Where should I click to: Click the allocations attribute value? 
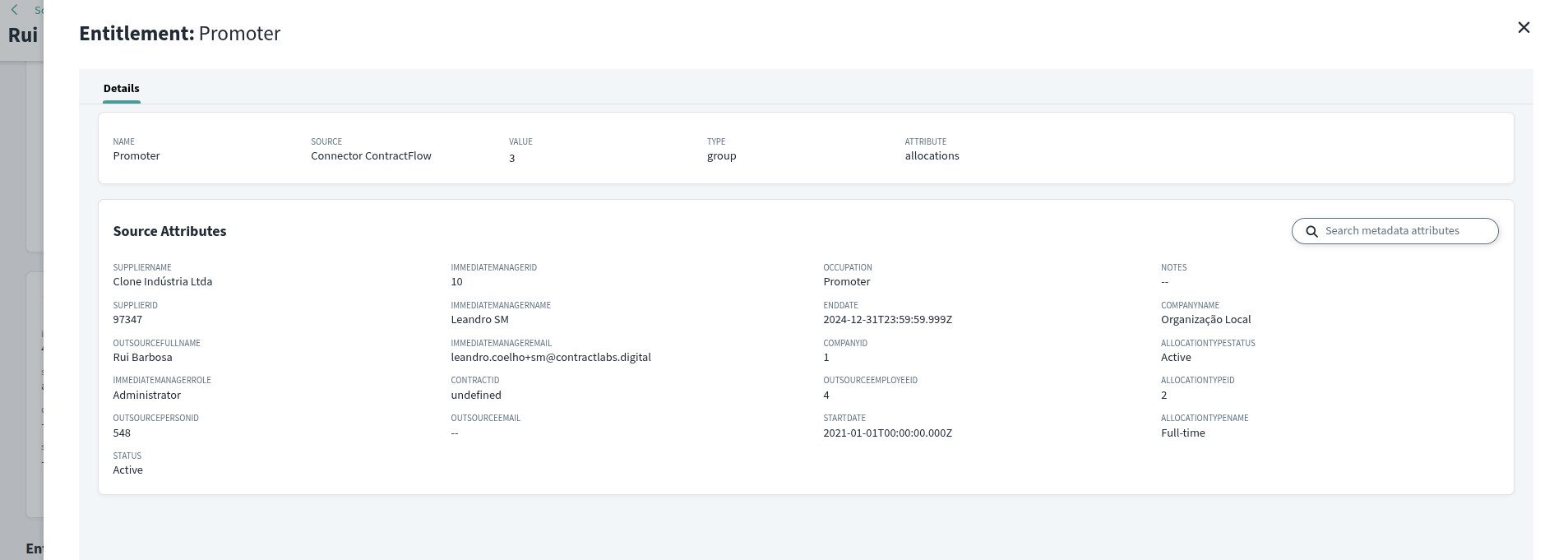click(x=932, y=156)
